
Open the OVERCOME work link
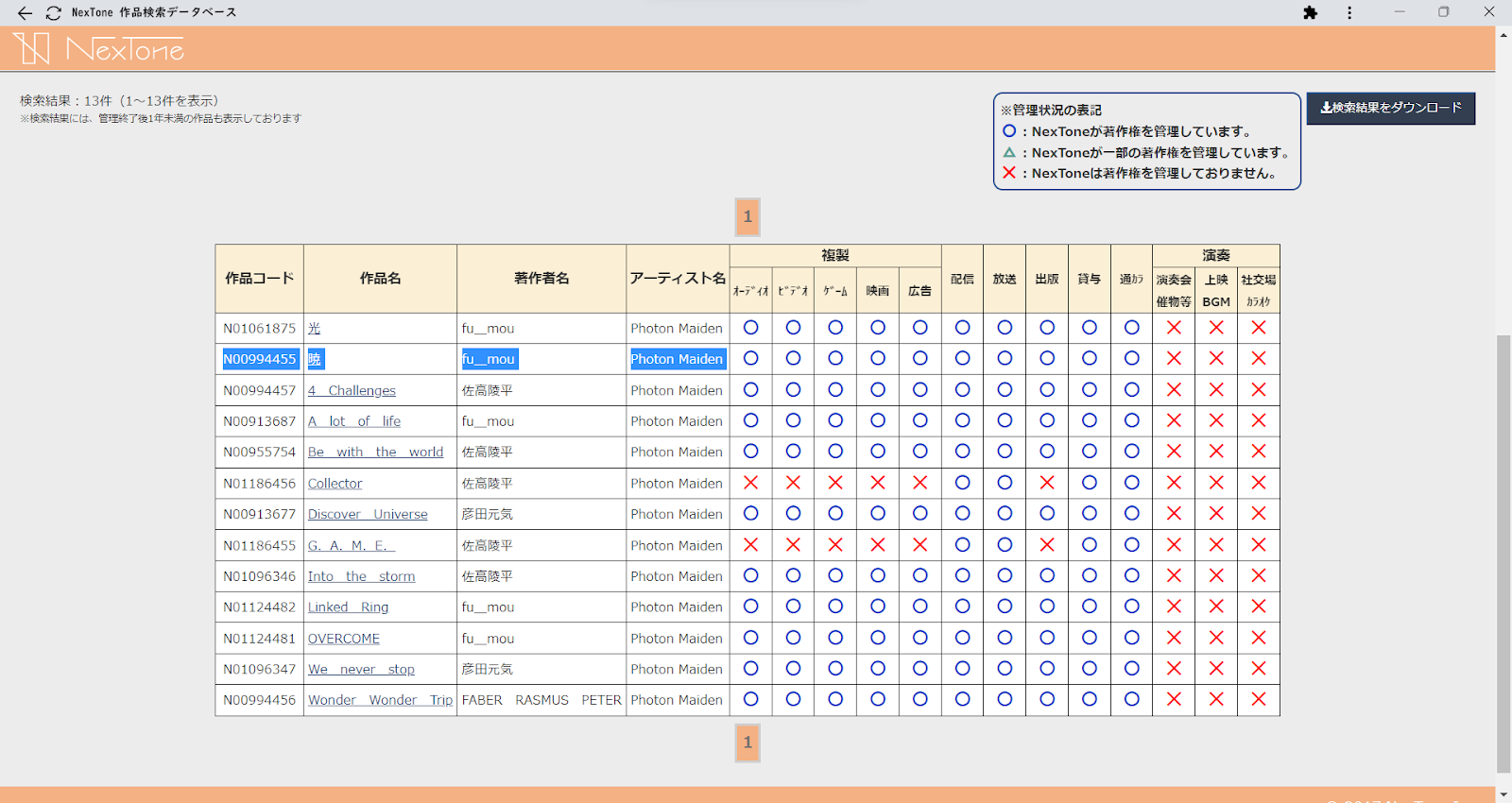(344, 639)
